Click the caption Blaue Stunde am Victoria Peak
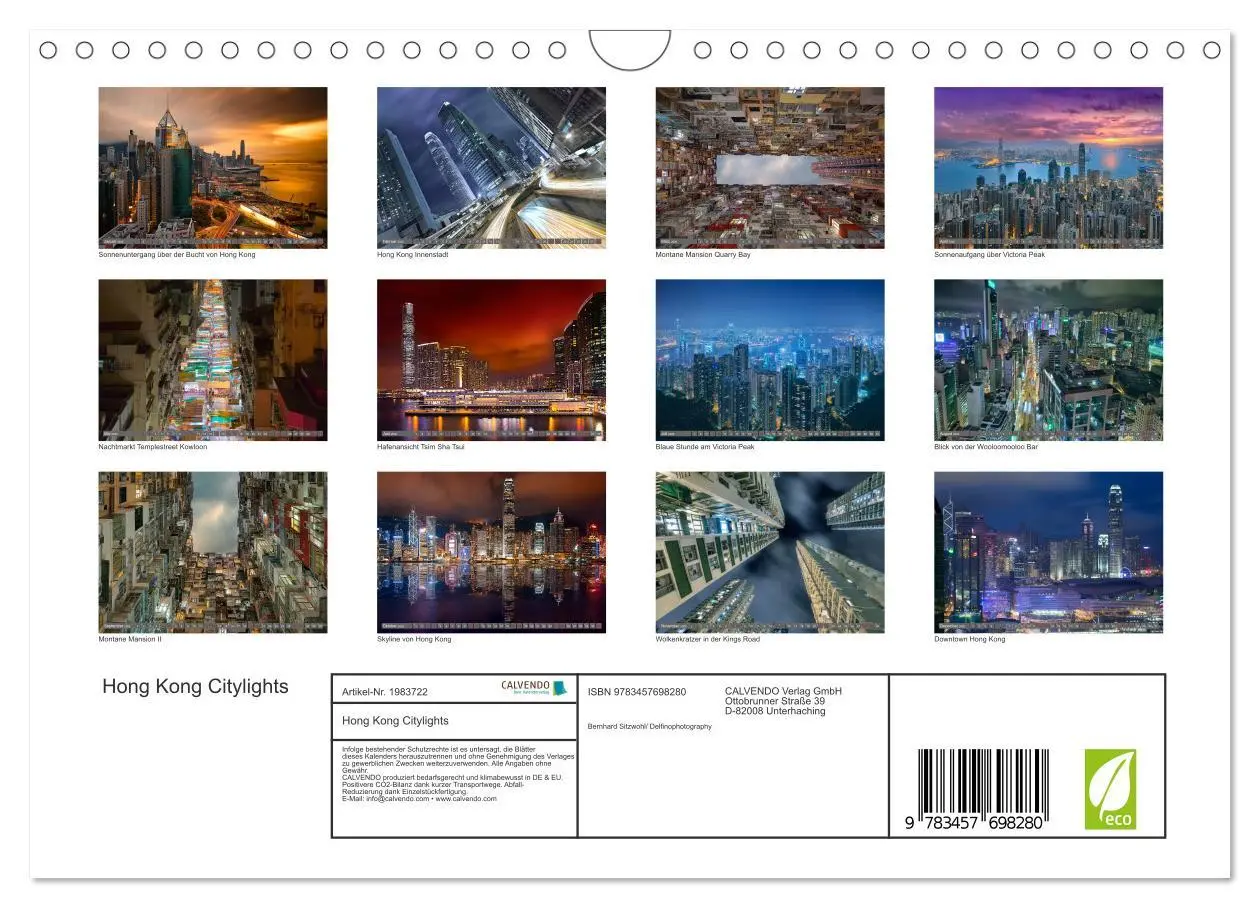The width and height of the screenshot is (1260, 908). click(705, 447)
